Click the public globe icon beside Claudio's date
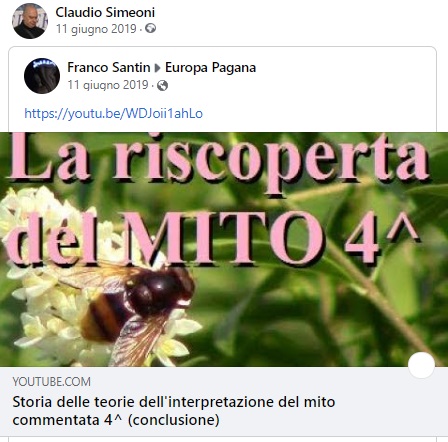This screenshot has height=442, width=448. point(150,29)
